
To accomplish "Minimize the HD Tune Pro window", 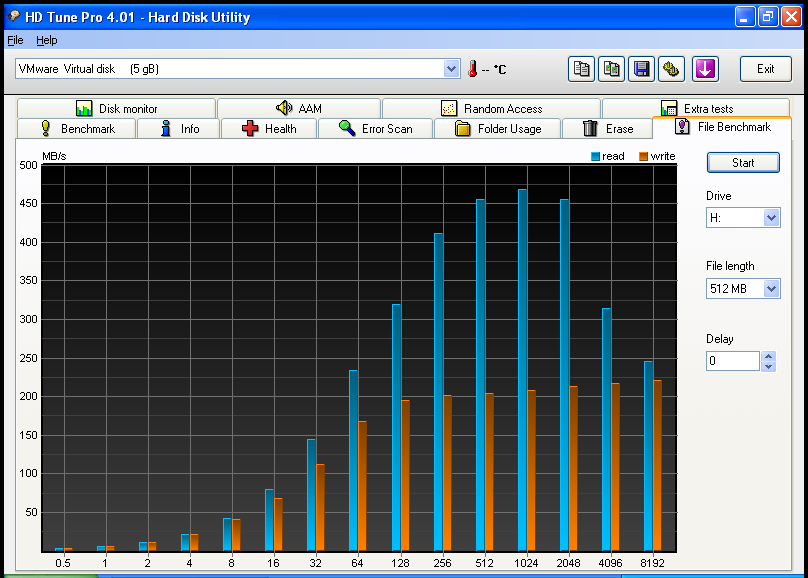I will pos(744,17).
